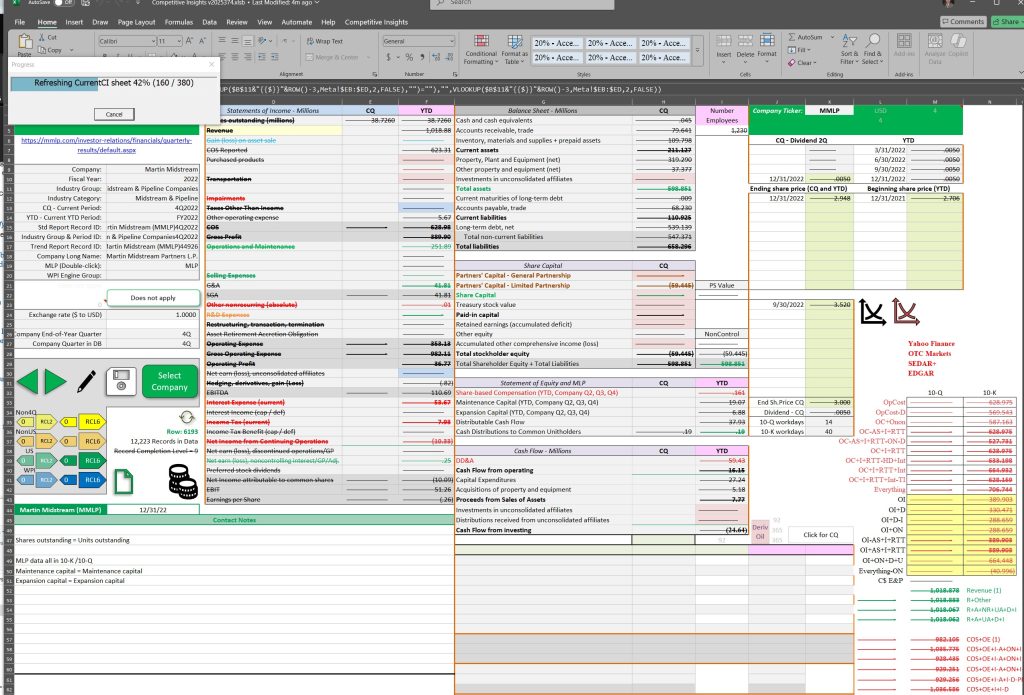This screenshot has height=695, width=1024.
Task: Click Increase Font Size icon
Action: 190,40
